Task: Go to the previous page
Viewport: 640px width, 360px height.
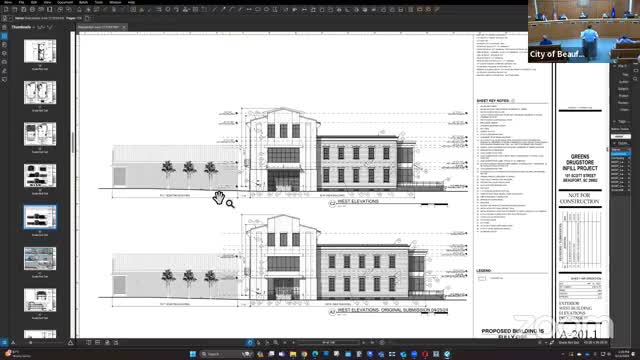Action: click(x=293, y=343)
